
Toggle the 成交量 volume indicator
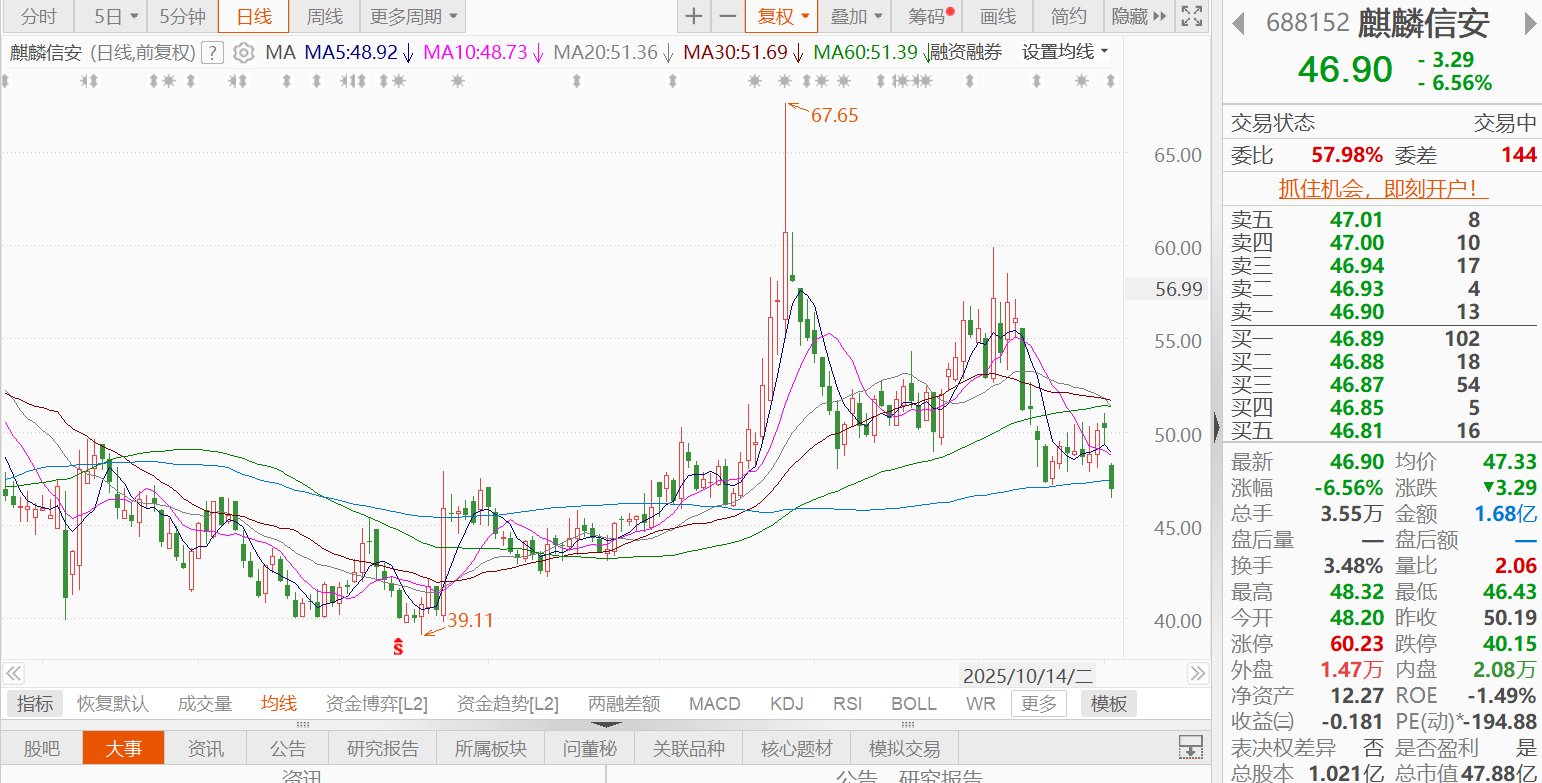205,704
